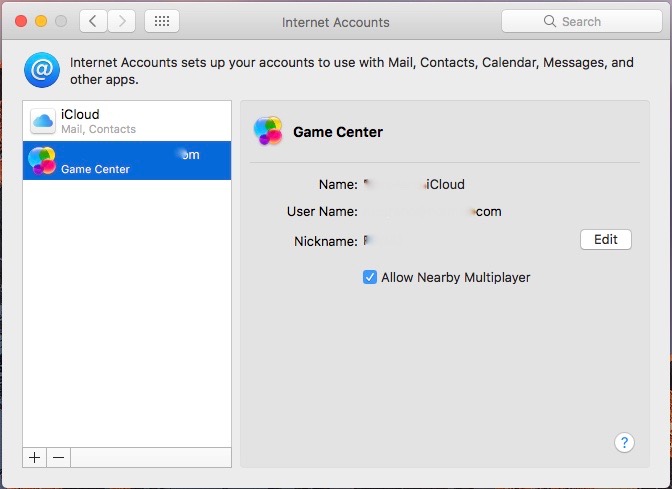This screenshot has width=672, height=489.
Task: Click the Search field
Action: point(582,21)
